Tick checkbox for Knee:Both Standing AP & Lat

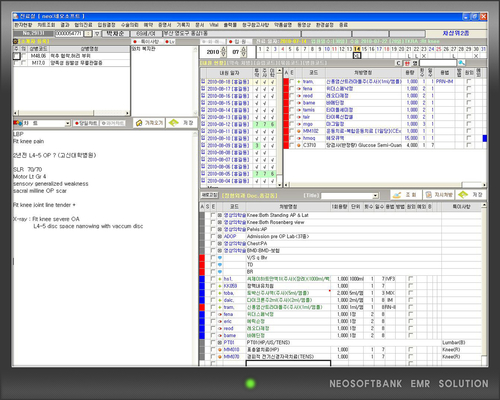coord(213,215)
